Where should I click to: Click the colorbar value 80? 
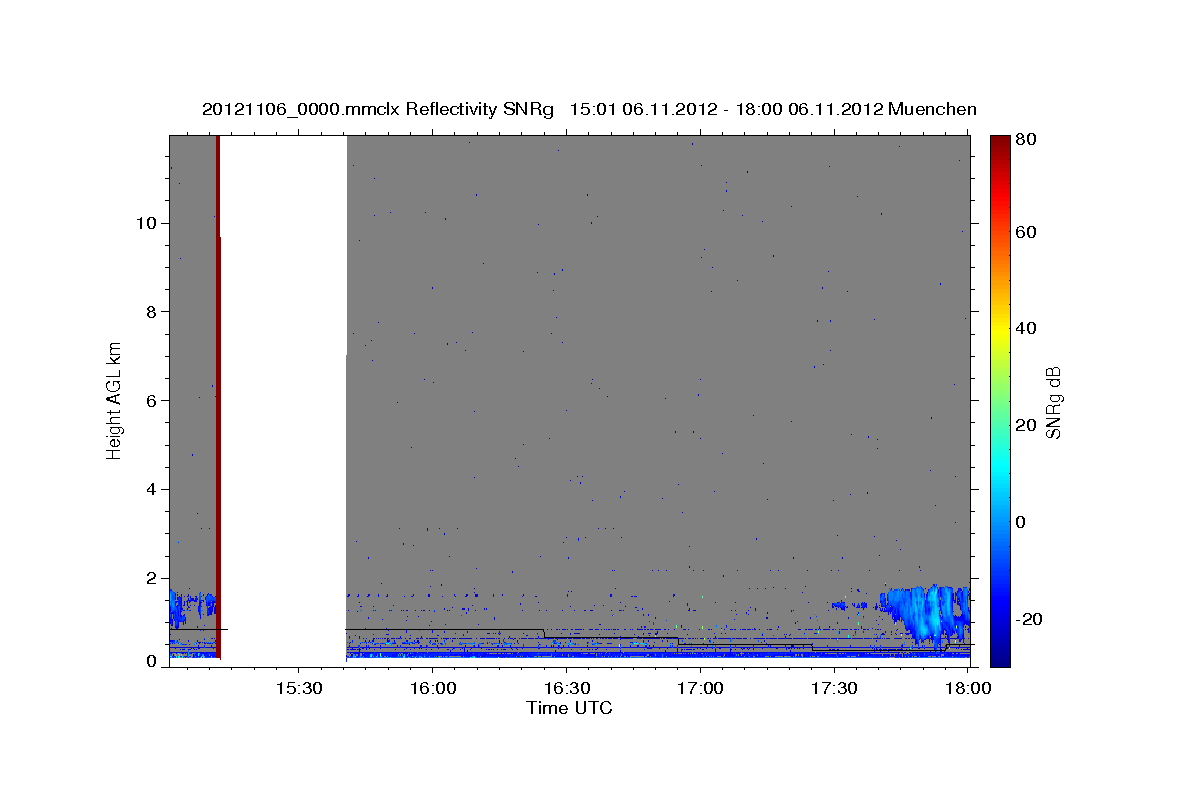[1025, 140]
